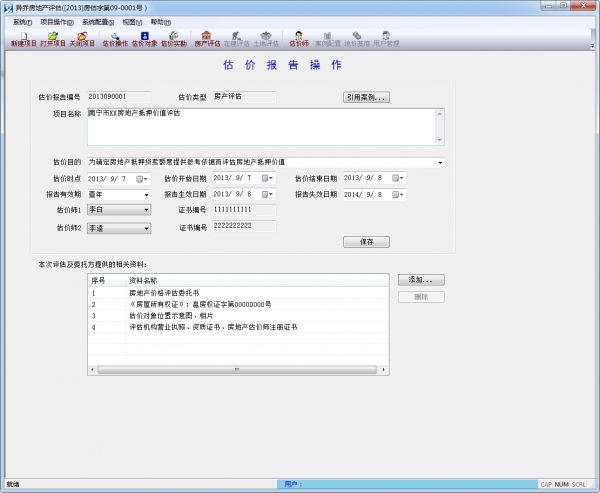600x493 pixels.
Task: Select list row 2 《房屋所有权证》
Action: pyautogui.click(x=238, y=305)
